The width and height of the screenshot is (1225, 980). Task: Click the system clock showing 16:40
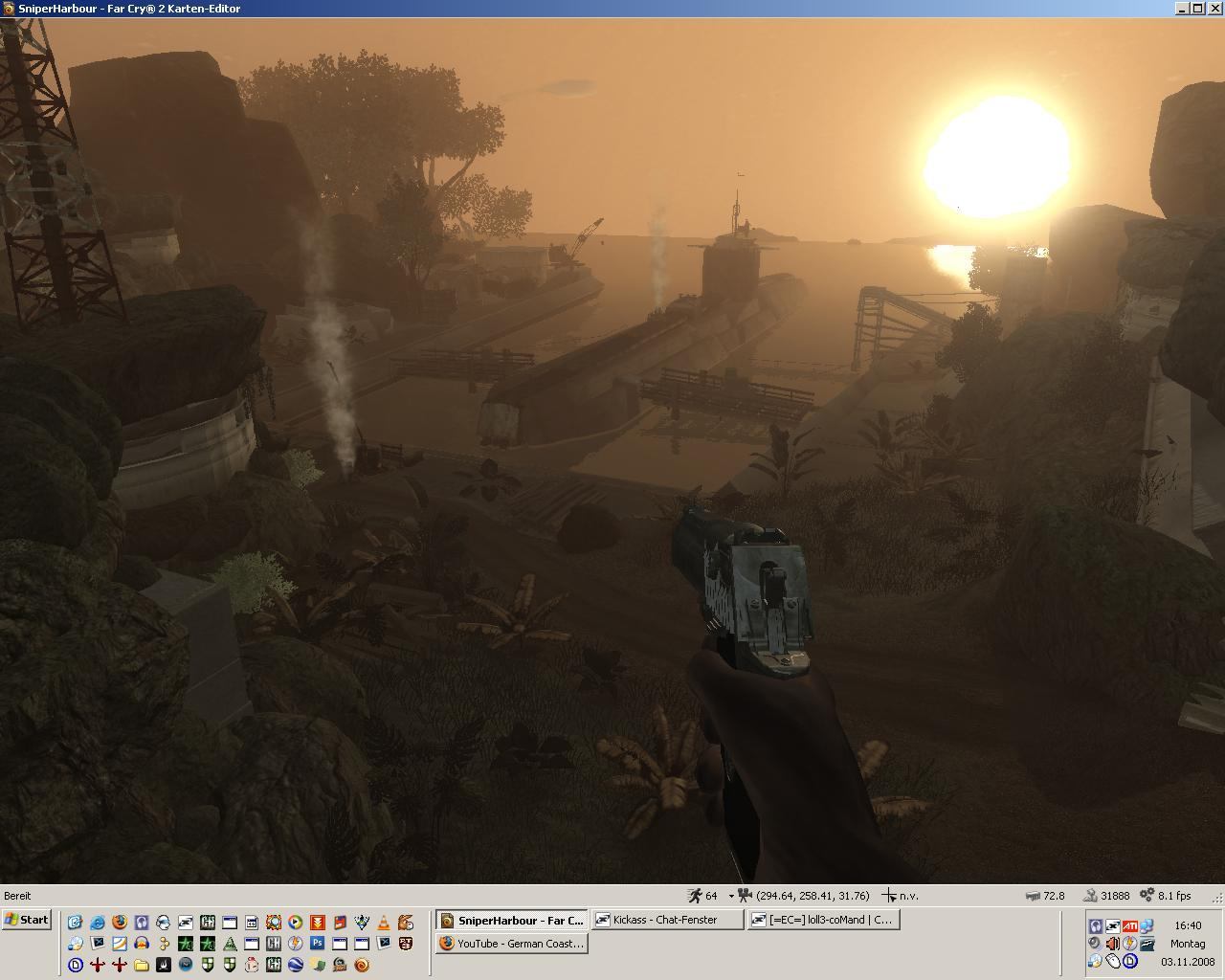coord(1188,925)
